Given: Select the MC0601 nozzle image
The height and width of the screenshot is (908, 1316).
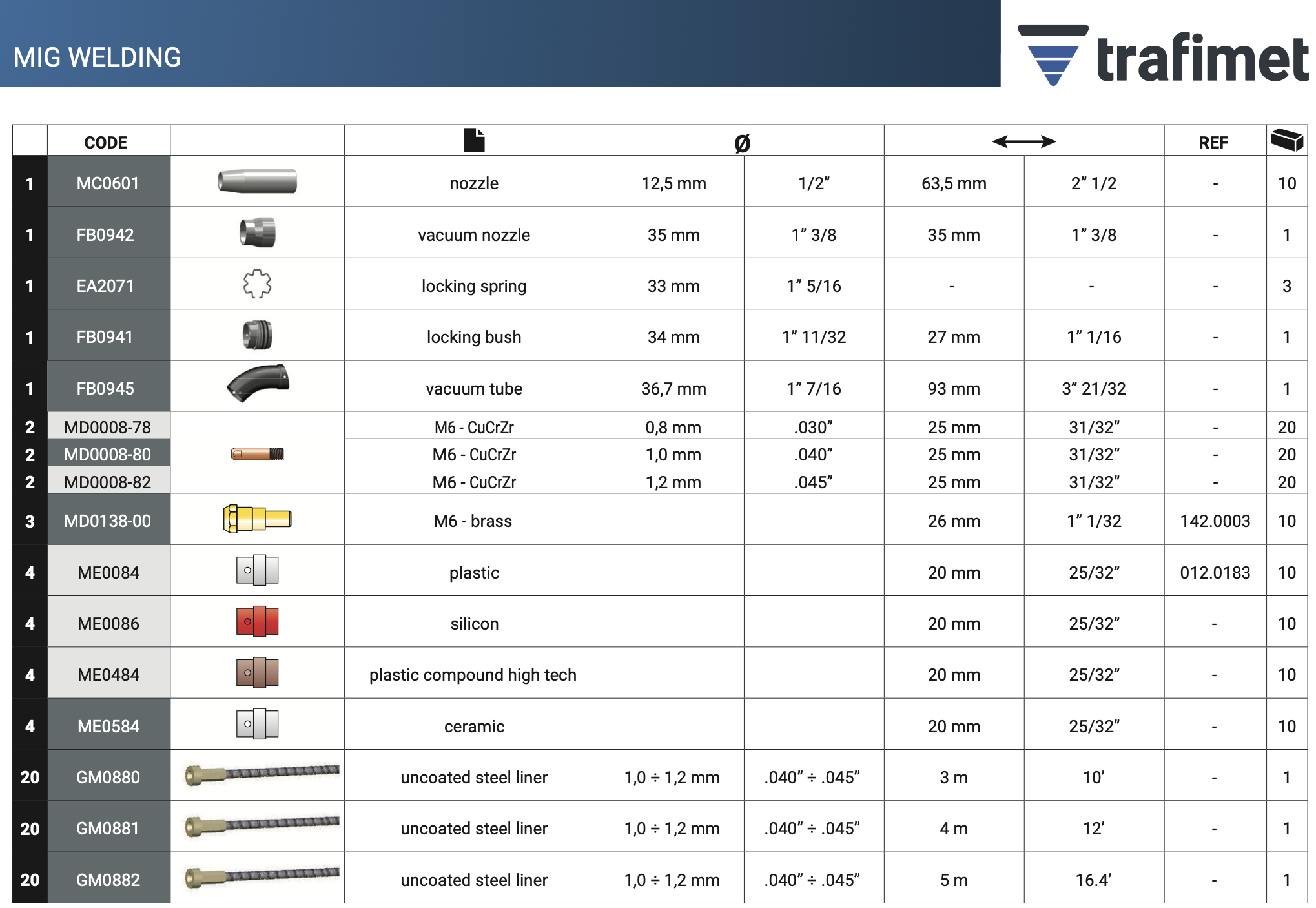Looking at the screenshot, I should click(257, 181).
